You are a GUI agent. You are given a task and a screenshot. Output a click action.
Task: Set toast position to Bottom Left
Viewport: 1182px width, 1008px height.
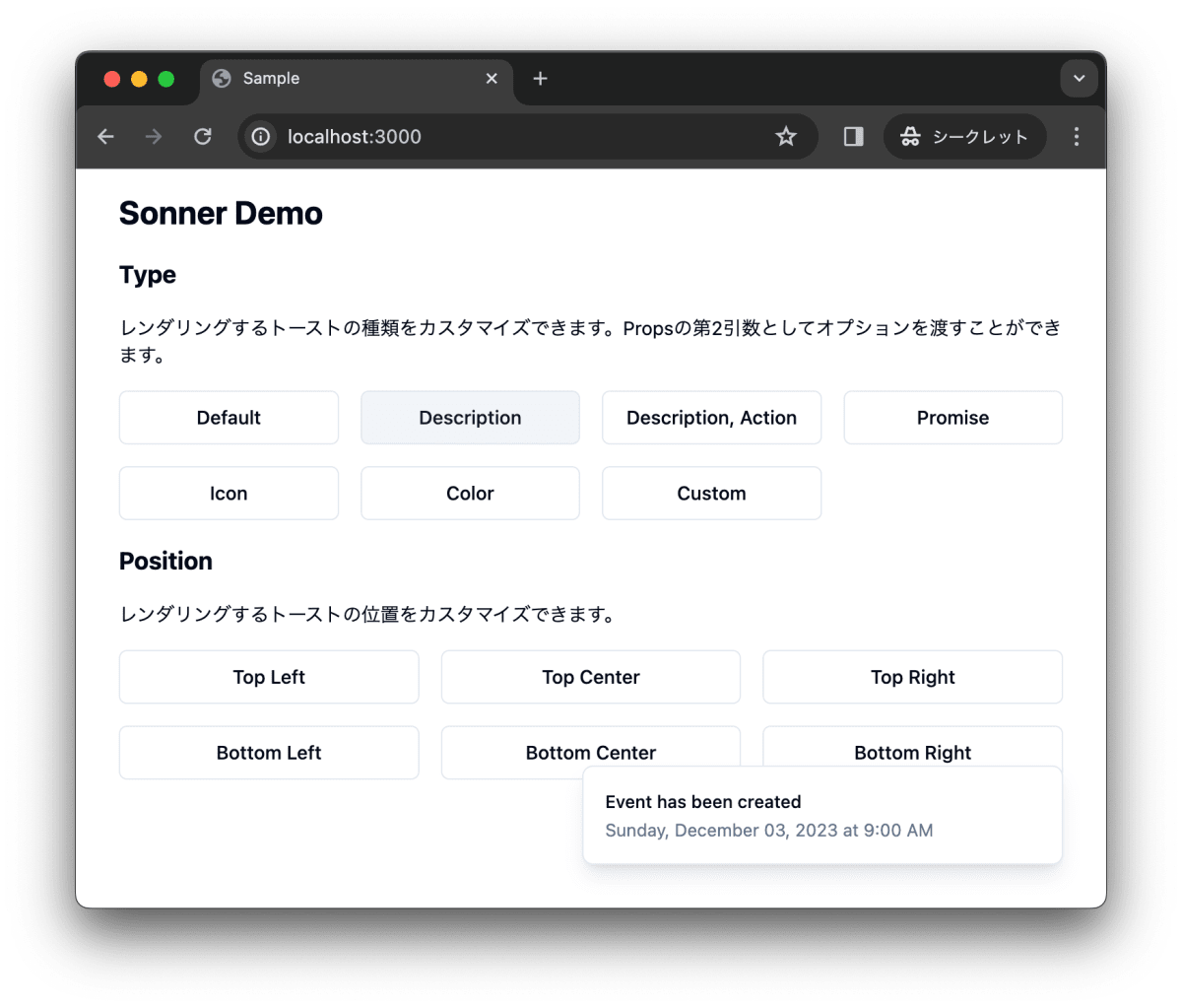(x=269, y=753)
